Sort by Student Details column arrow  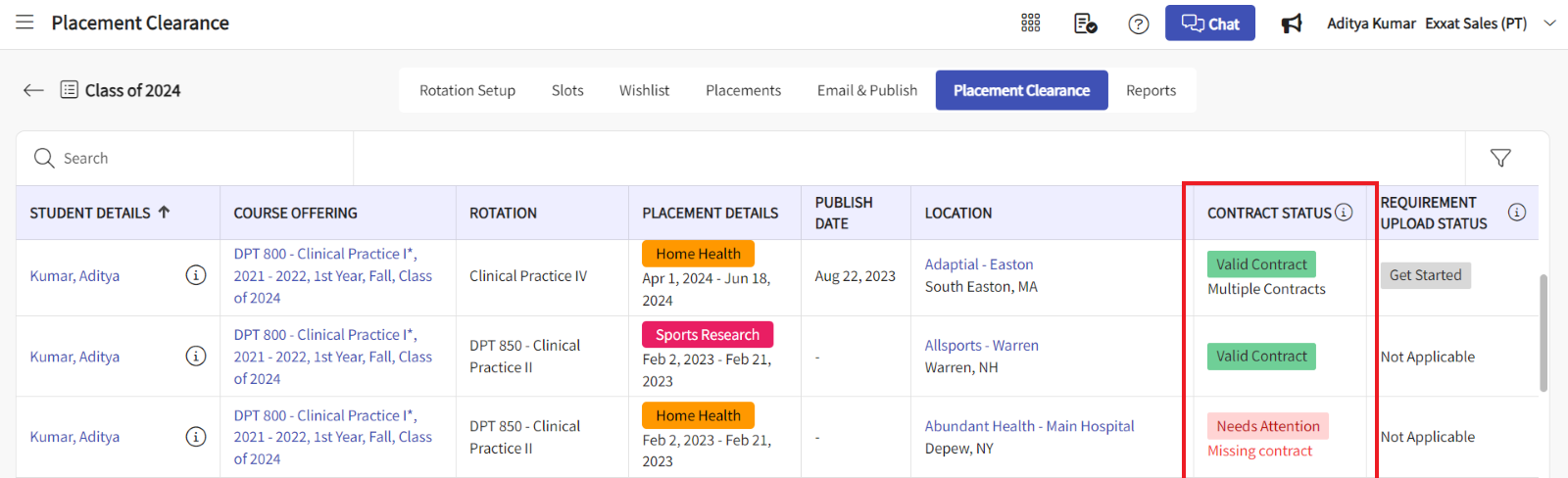tap(164, 212)
